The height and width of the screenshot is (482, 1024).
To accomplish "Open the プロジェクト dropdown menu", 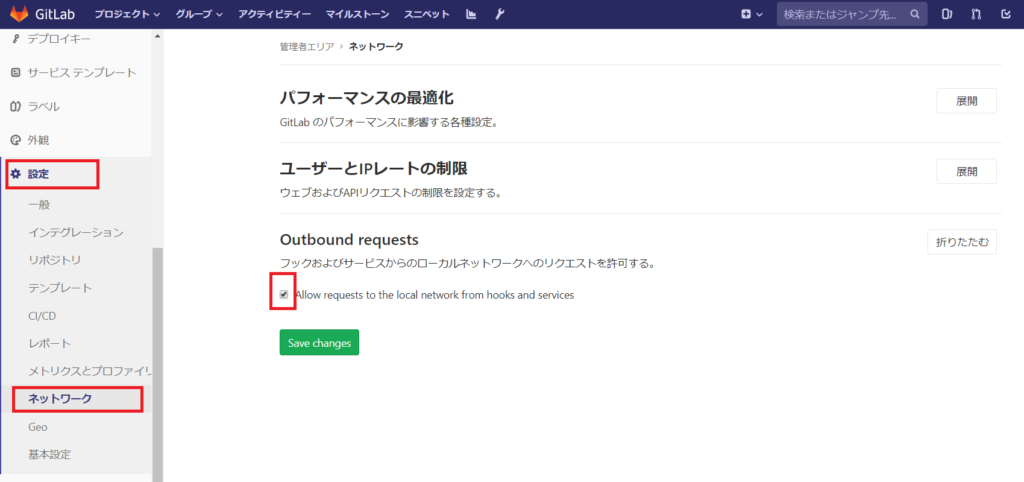I will pos(127,14).
